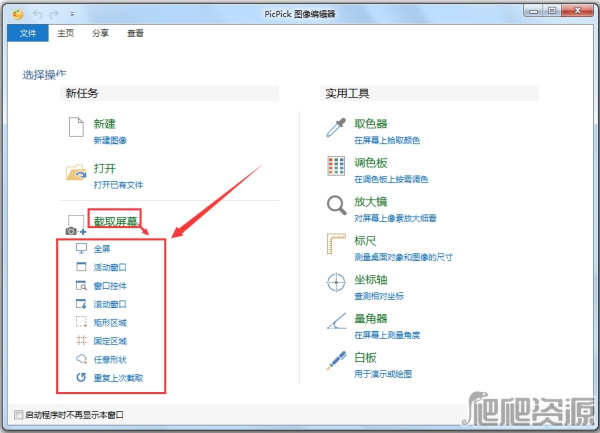Click the 新建 heading link
This screenshot has height=433, width=600.
click(x=104, y=124)
